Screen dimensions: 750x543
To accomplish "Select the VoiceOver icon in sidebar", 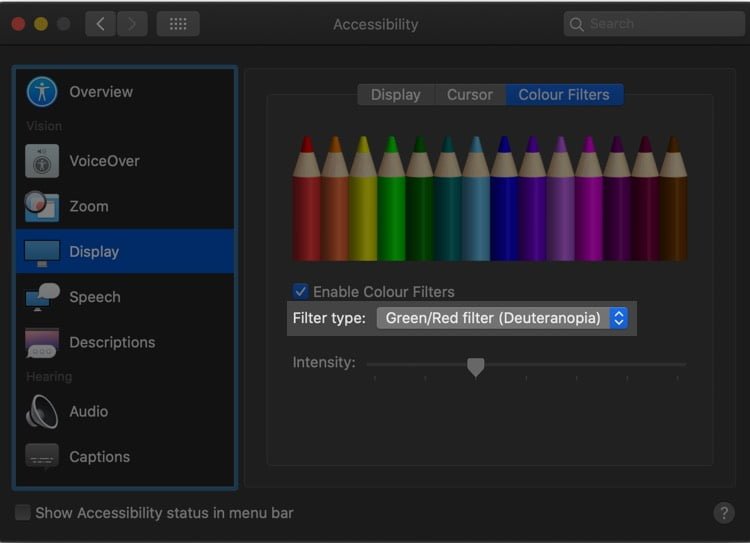I will [x=42, y=161].
